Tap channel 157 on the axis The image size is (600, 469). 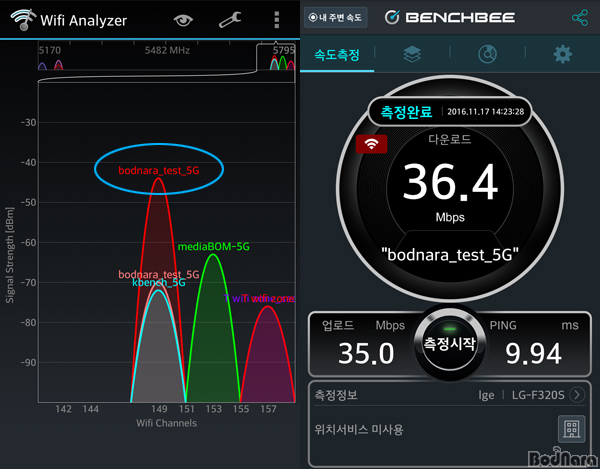click(268, 409)
